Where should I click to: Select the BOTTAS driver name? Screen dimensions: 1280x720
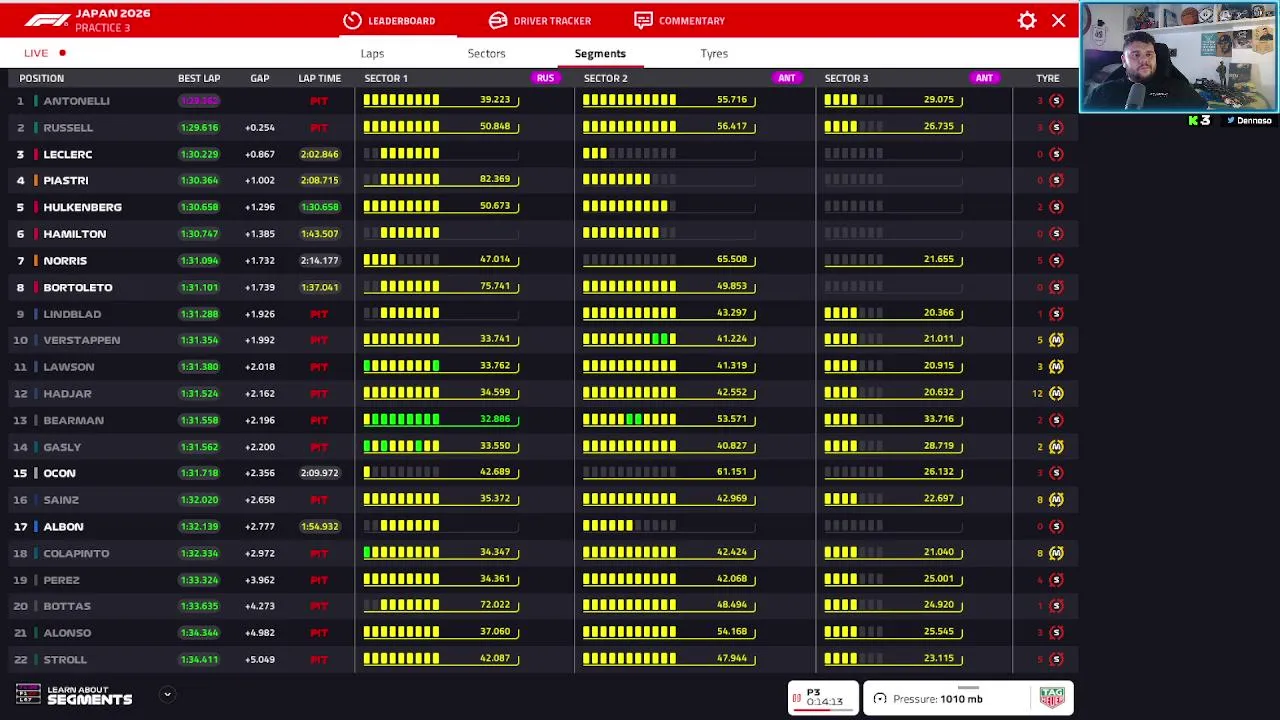coord(67,606)
